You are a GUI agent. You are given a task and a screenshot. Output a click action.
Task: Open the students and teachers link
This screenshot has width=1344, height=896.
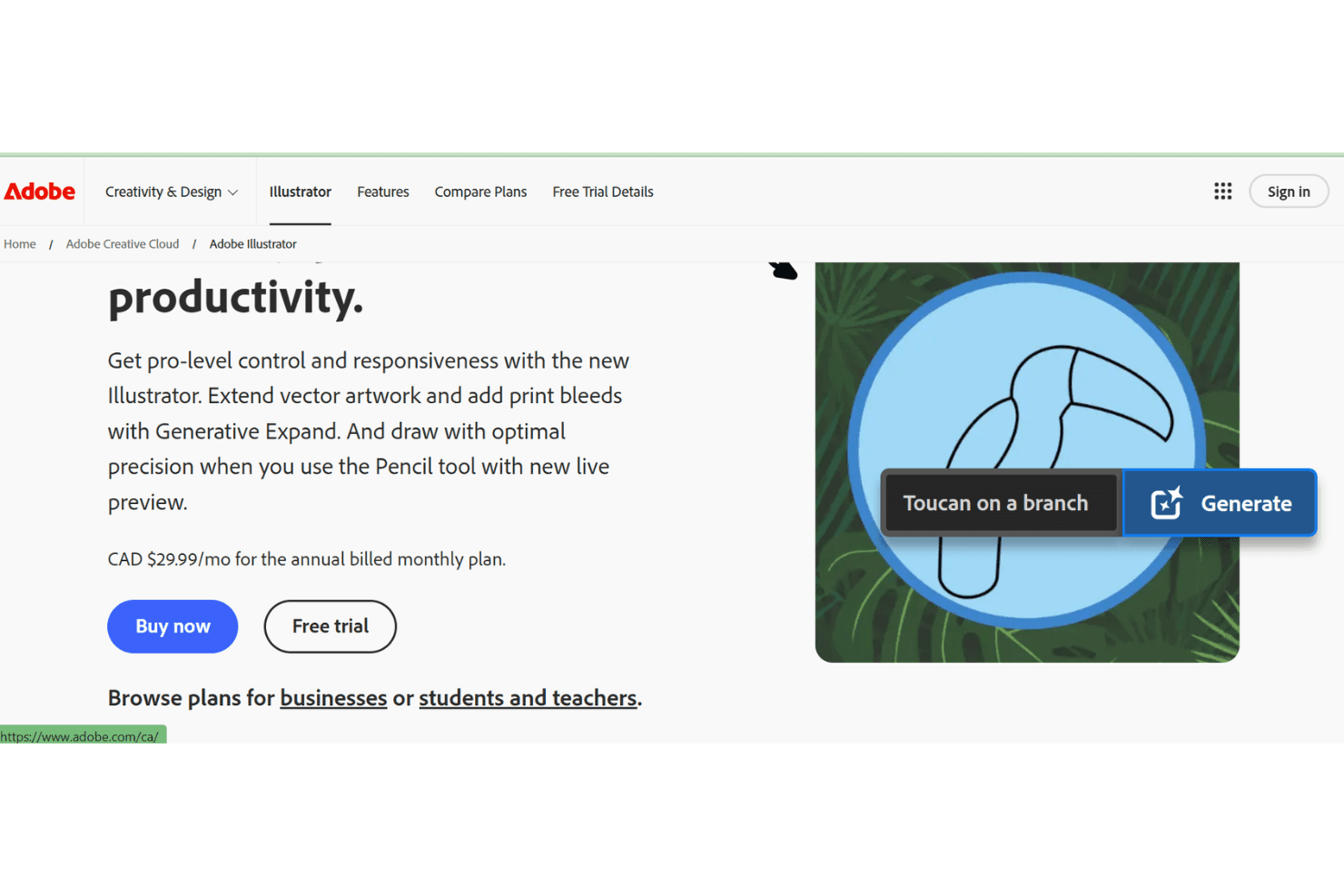point(528,698)
